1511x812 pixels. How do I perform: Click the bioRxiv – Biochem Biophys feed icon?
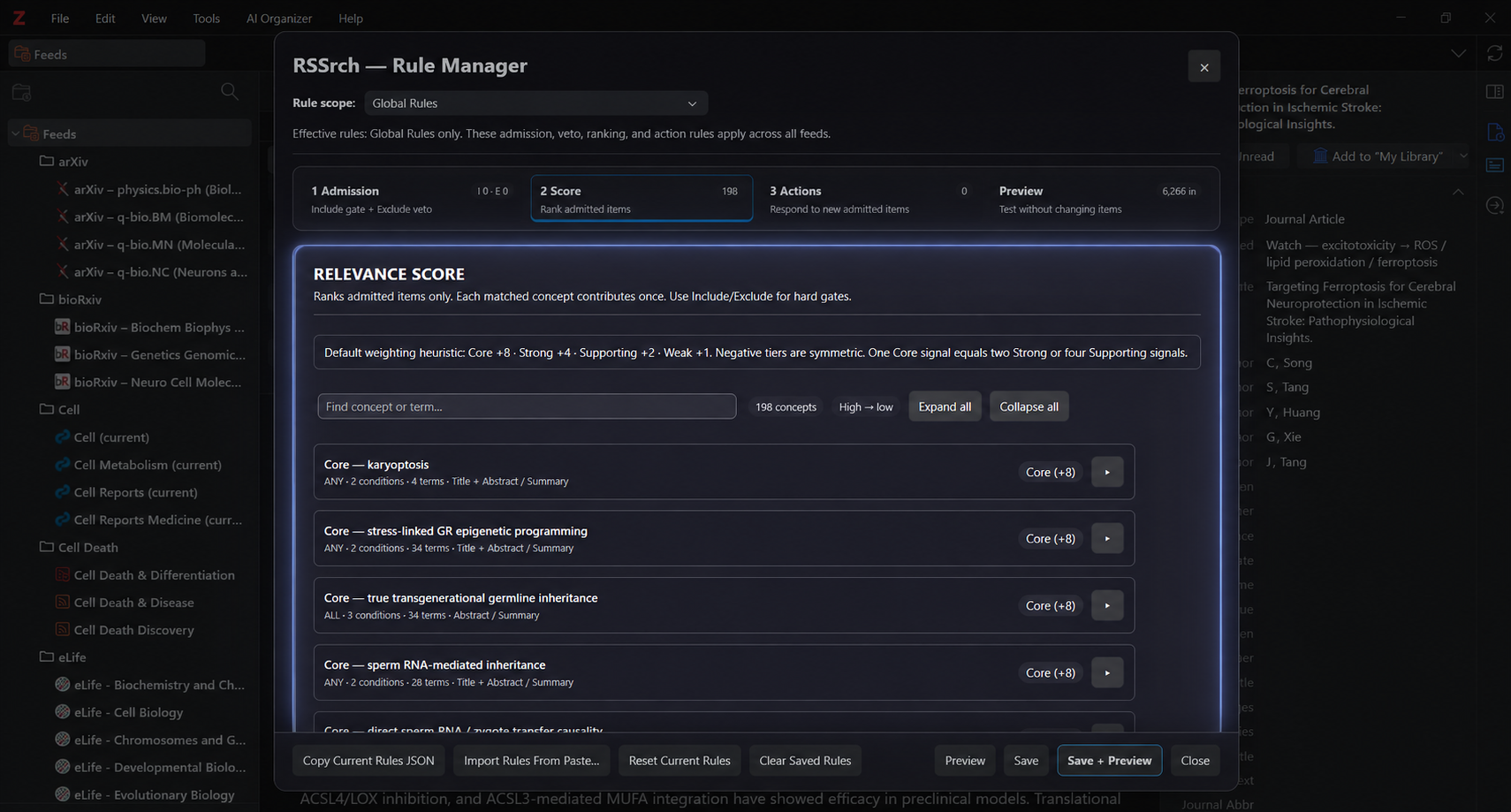[63, 326]
